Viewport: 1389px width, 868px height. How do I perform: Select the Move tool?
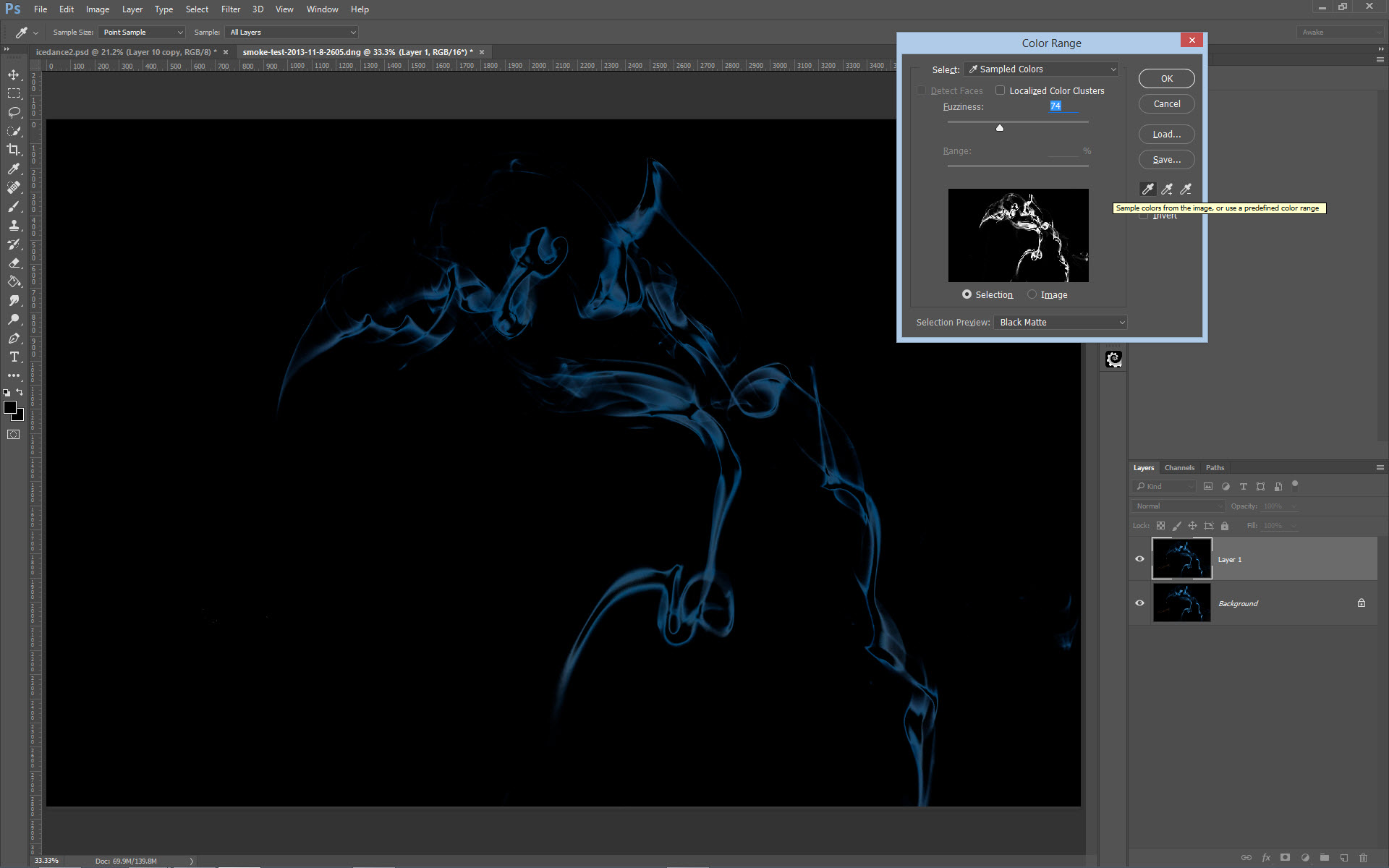14,75
